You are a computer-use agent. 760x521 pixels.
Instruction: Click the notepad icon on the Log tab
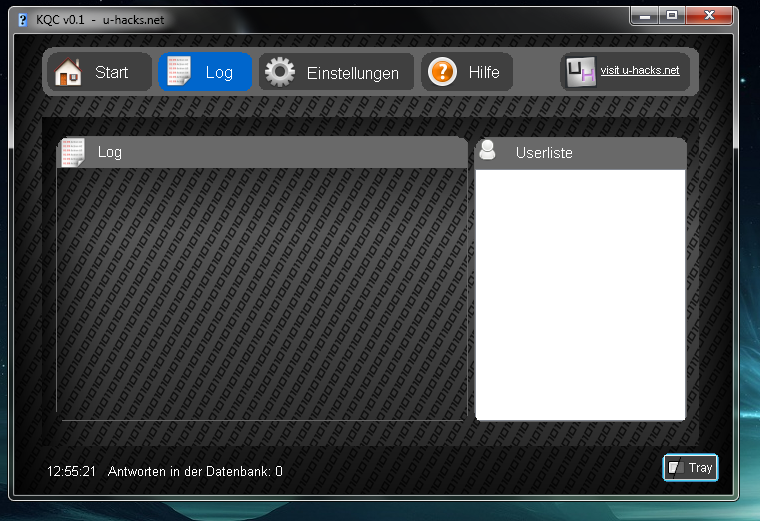(179, 72)
